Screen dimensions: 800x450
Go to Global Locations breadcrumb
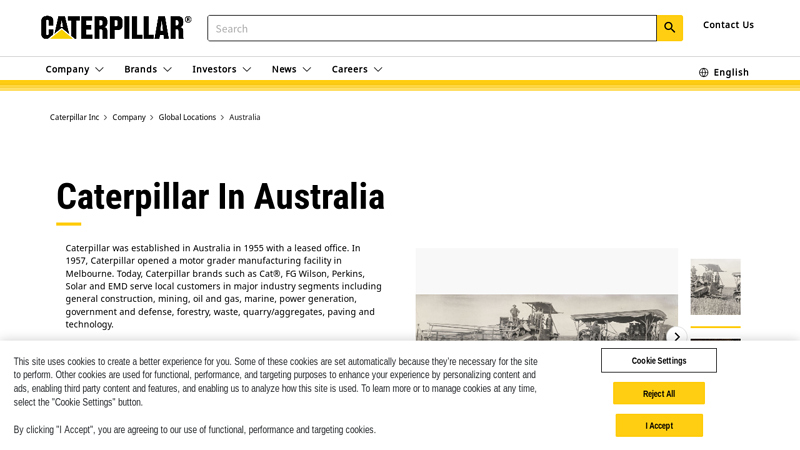[187, 117]
